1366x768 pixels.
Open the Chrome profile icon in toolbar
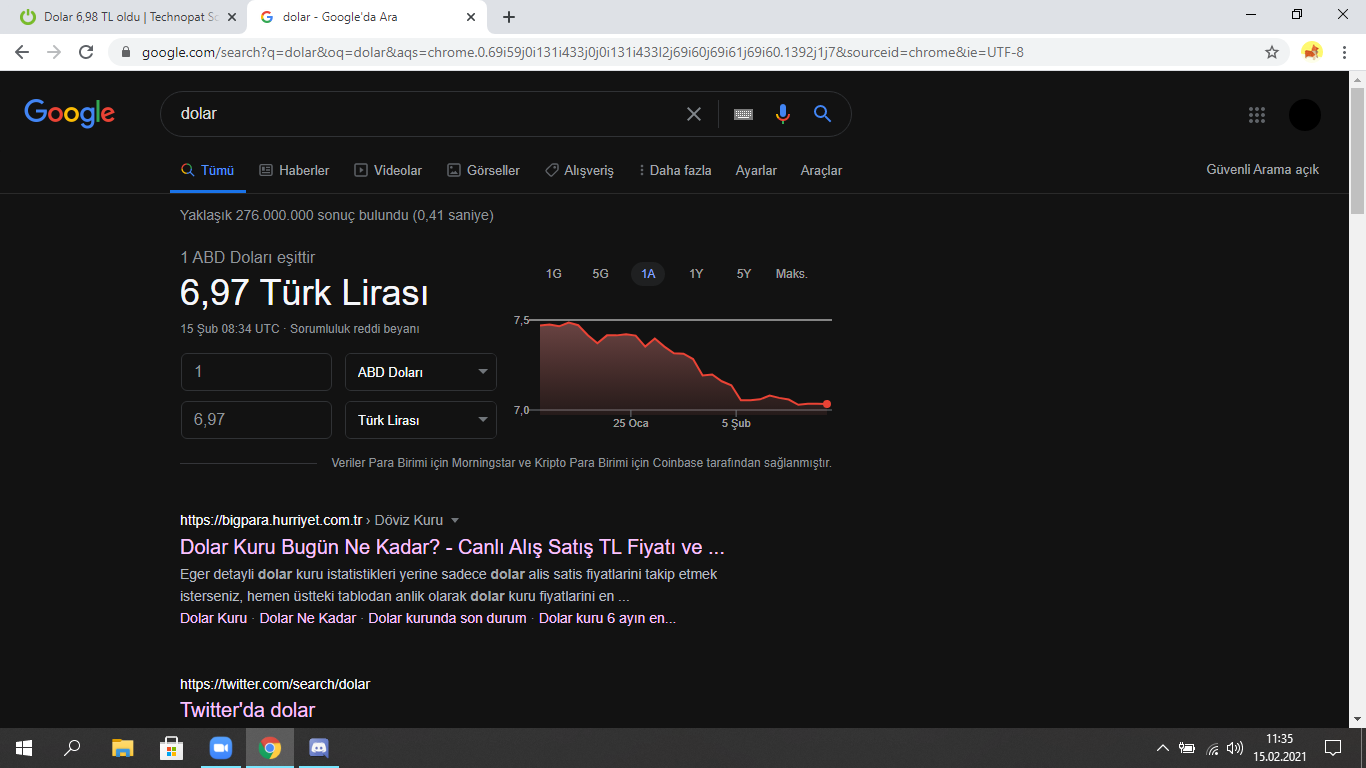(1312, 52)
